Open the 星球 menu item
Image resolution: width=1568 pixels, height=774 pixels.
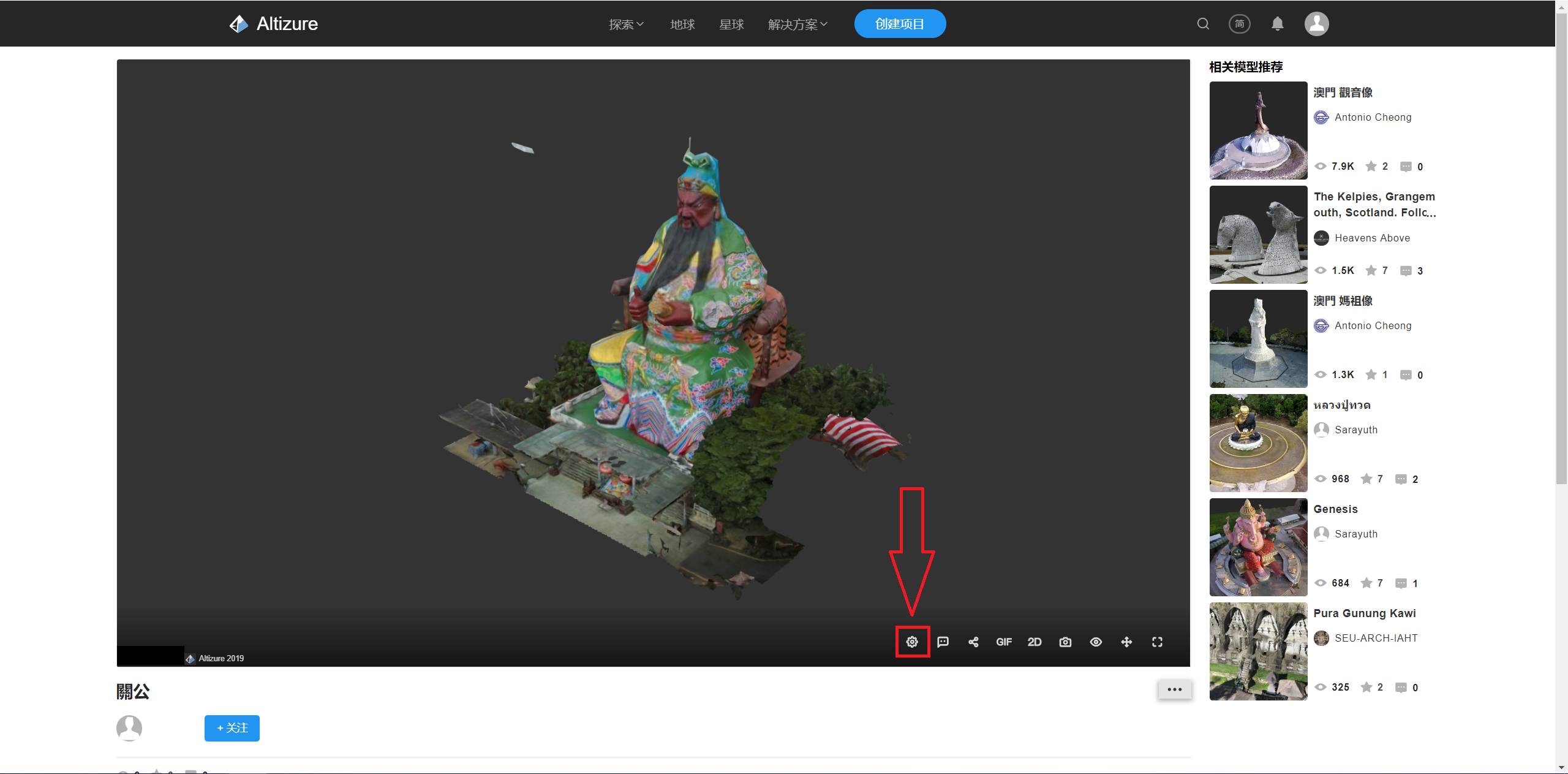[731, 25]
